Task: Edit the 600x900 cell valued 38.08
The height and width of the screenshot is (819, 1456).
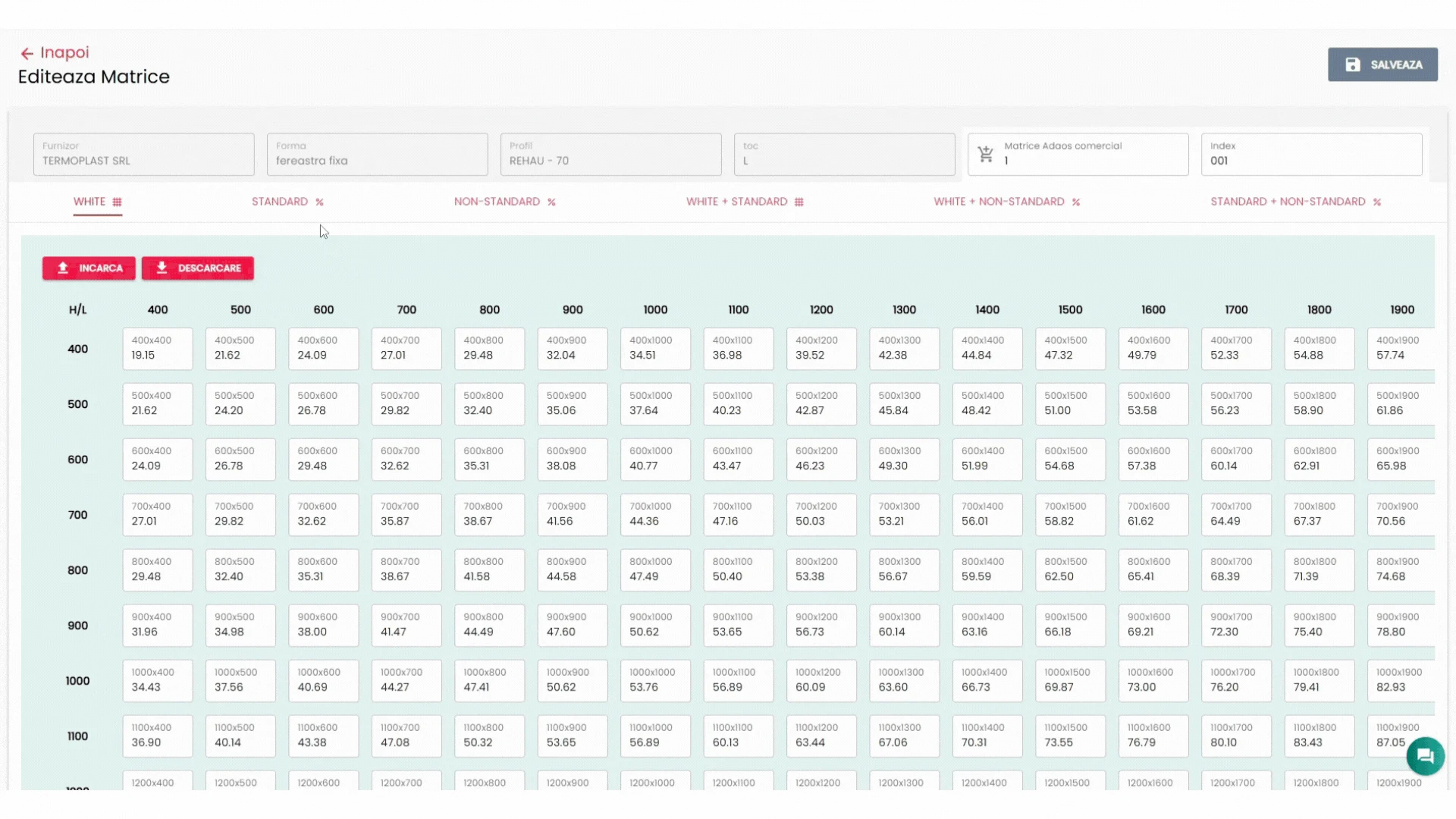Action: tap(573, 460)
